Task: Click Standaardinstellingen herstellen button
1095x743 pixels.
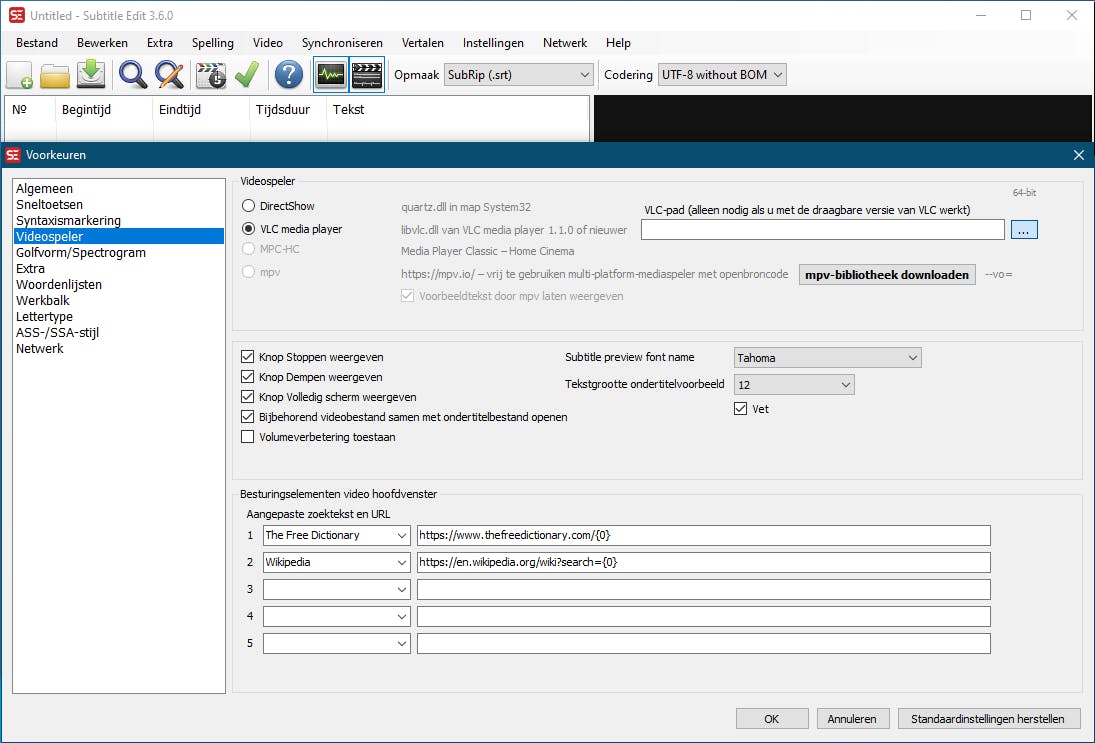Action: click(x=988, y=719)
